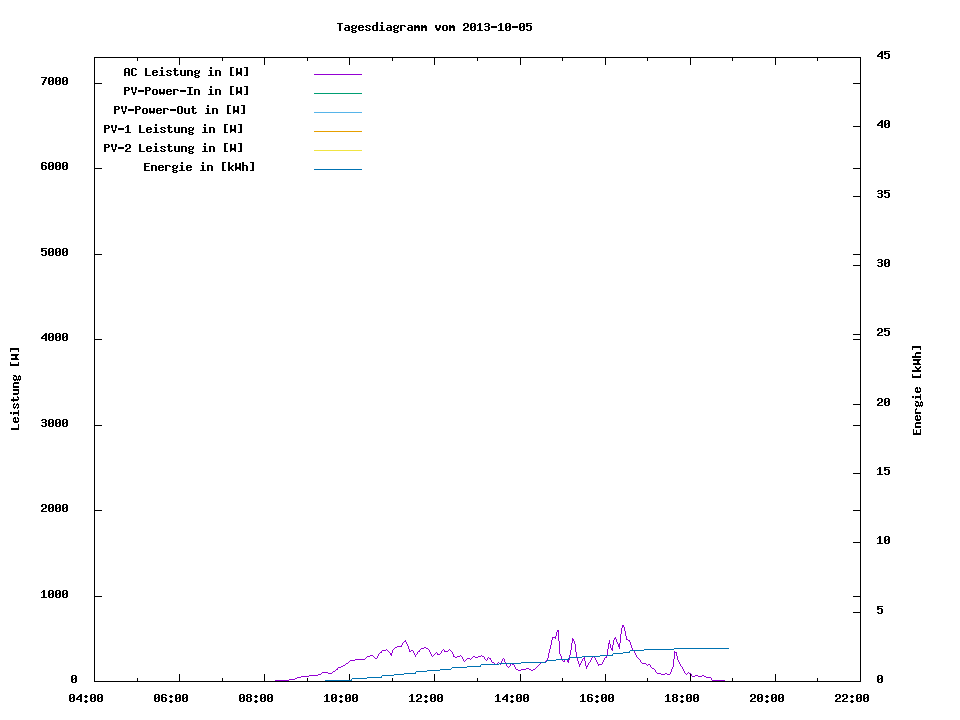Click the chart title Tagesdiagramm vom 2013-10-05

pos(434,27)
